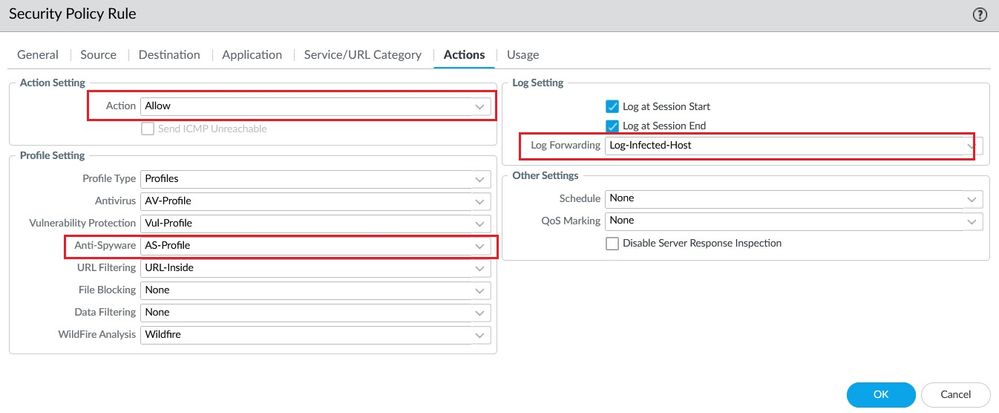The image size is (999, 413).
Task: Go to the Service/URL Category tab
Action: pos(362,55)
